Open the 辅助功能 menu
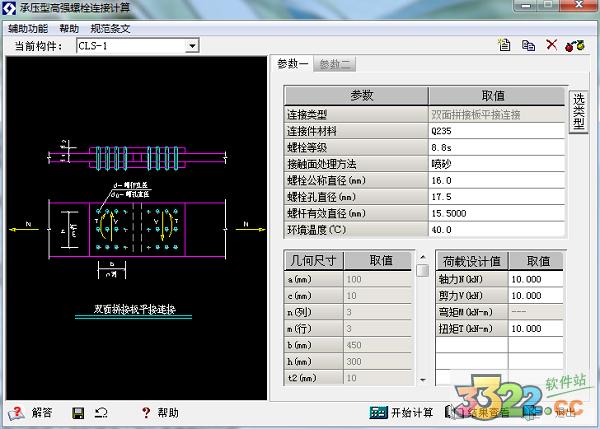This screenshot has width=600, height=429. (x=28, y=29)
